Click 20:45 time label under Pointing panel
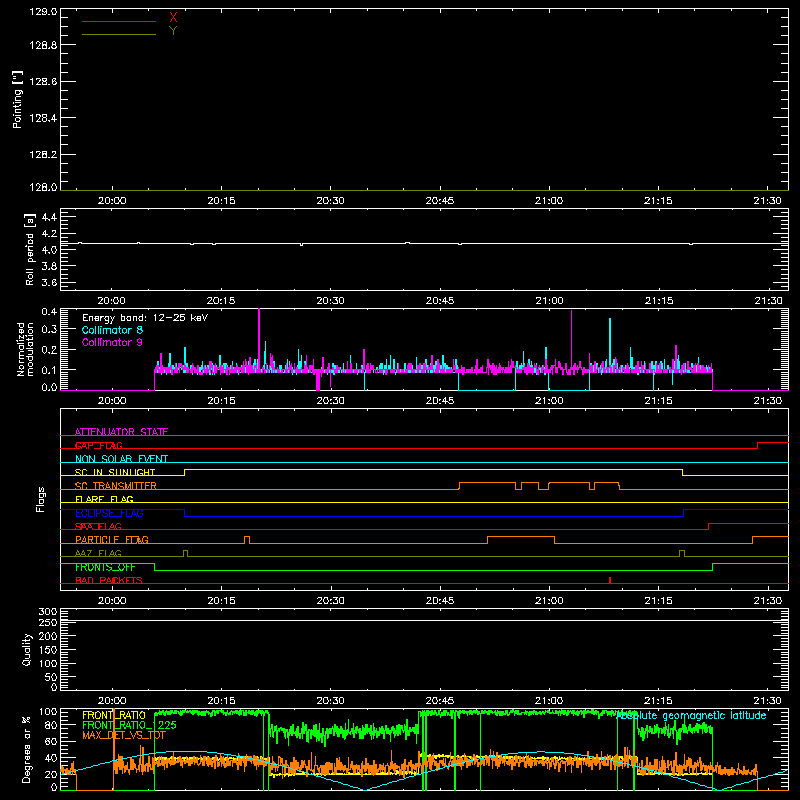 coord(440,201)
